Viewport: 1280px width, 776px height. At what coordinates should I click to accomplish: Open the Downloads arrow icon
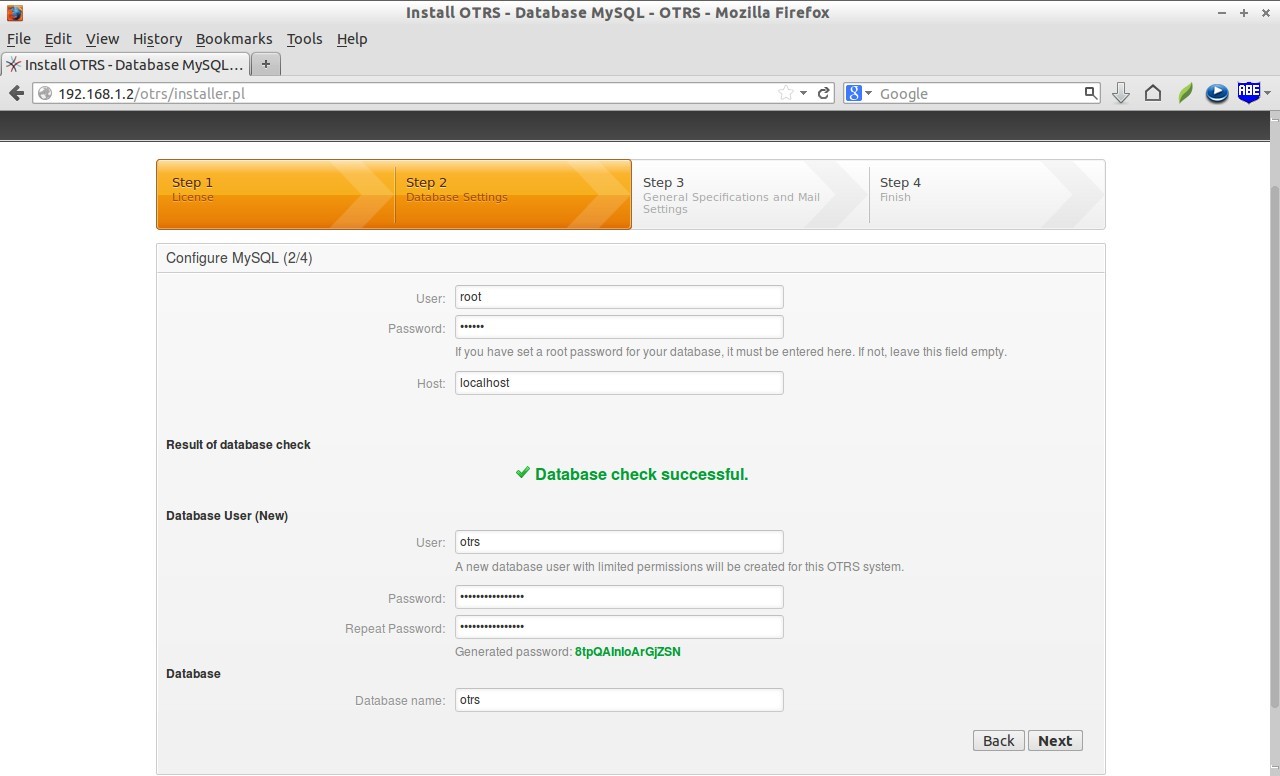[x=1121, y=93]
